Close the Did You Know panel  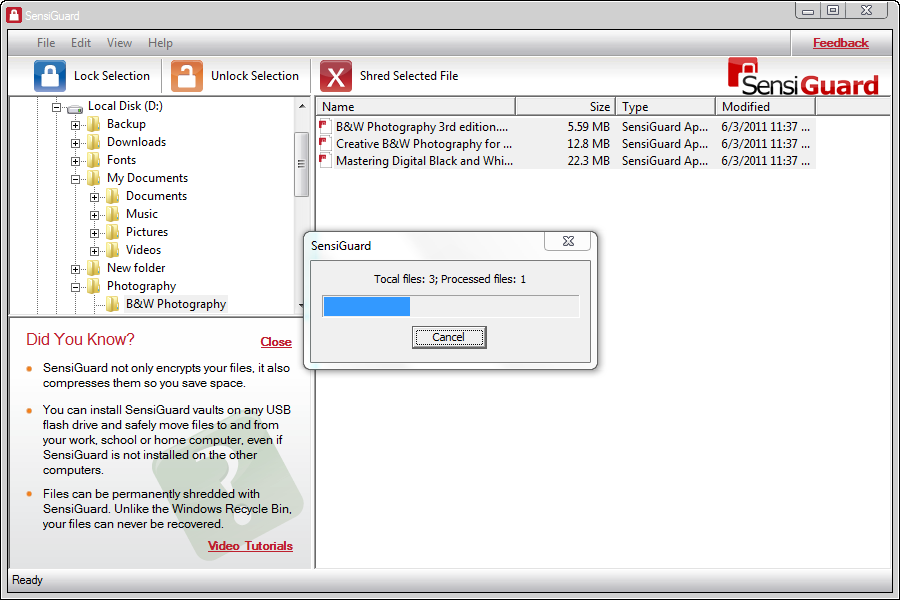pyautogui.click(x=276, y=342)
